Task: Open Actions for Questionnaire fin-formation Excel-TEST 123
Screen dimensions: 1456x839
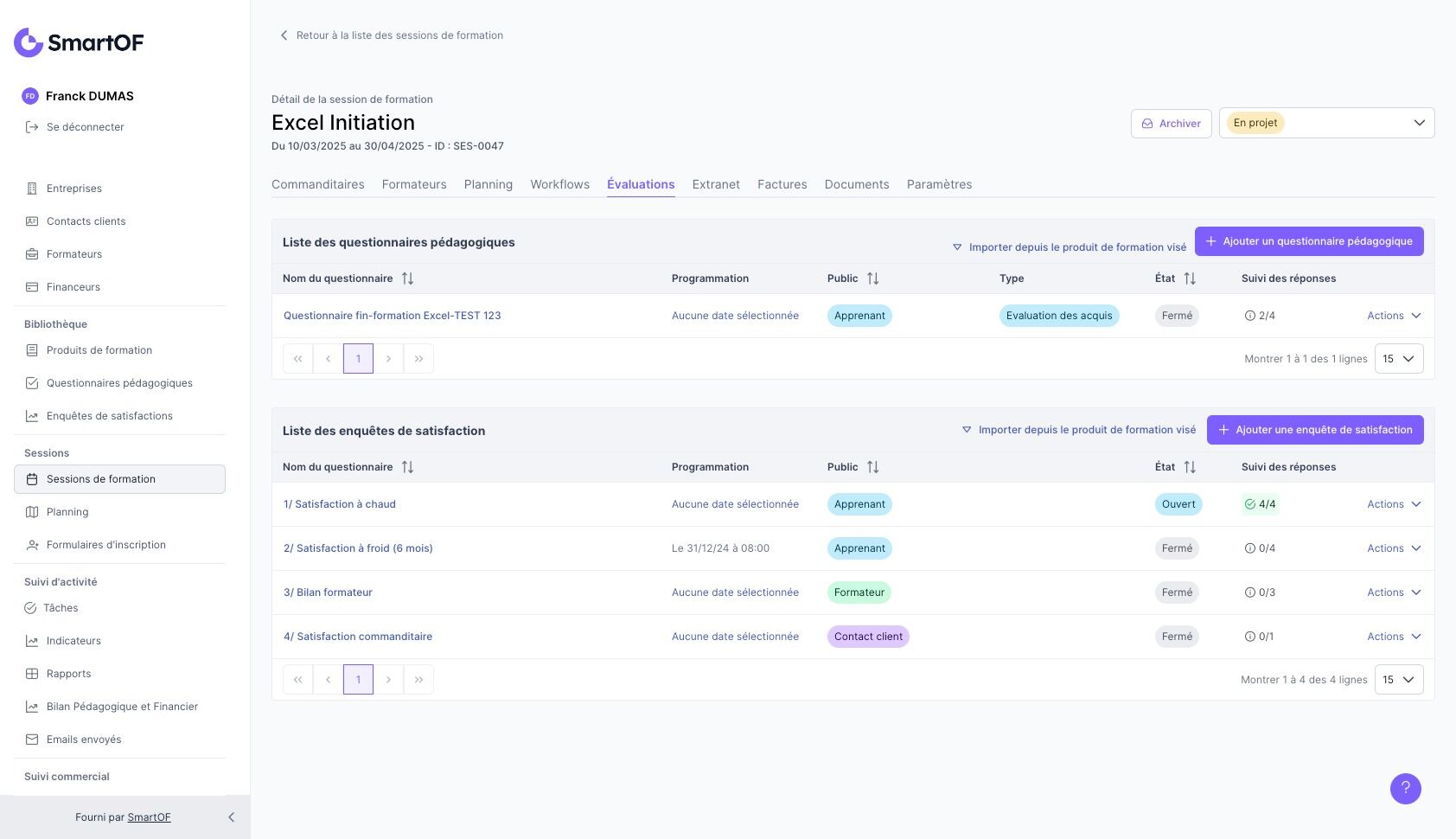Action: click(1394, 316)
